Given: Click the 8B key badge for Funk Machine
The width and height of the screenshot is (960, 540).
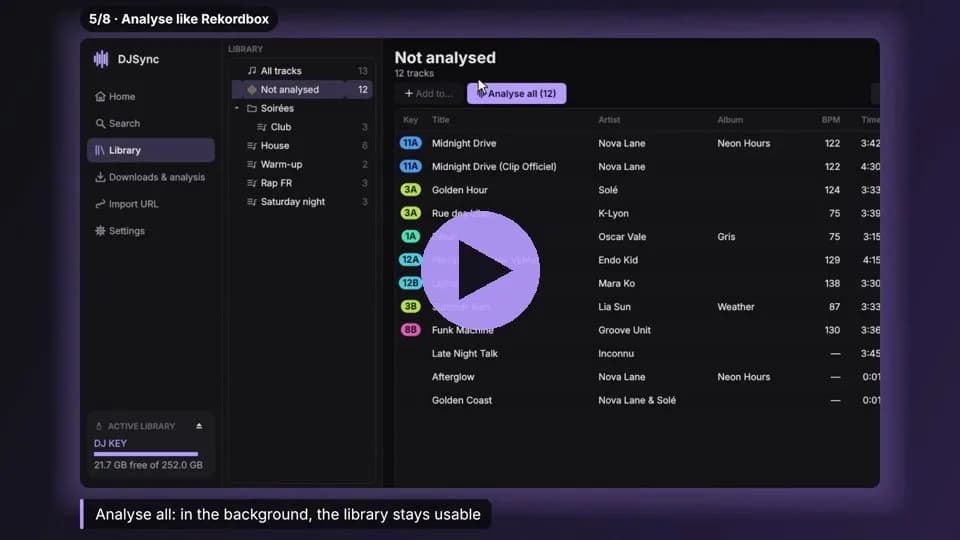Looking at the screenshot, I should (410, 330).
